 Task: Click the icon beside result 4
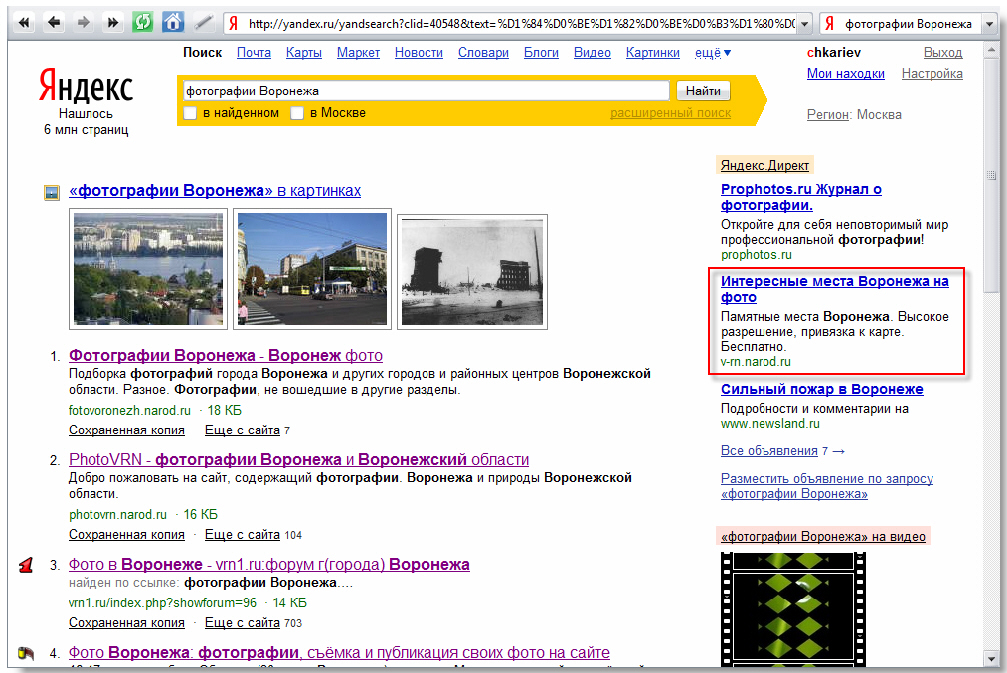[26, 653]
